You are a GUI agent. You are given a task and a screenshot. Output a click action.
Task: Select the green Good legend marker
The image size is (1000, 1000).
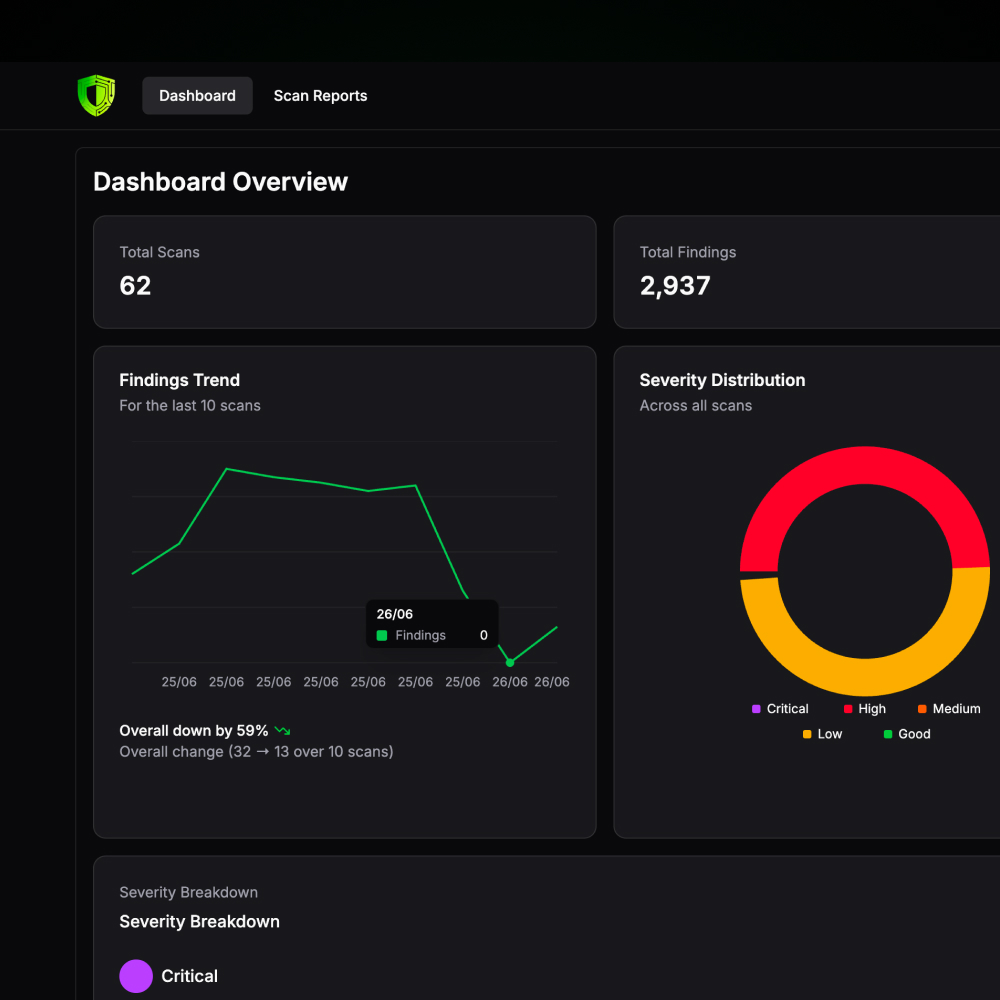[886, 734]
